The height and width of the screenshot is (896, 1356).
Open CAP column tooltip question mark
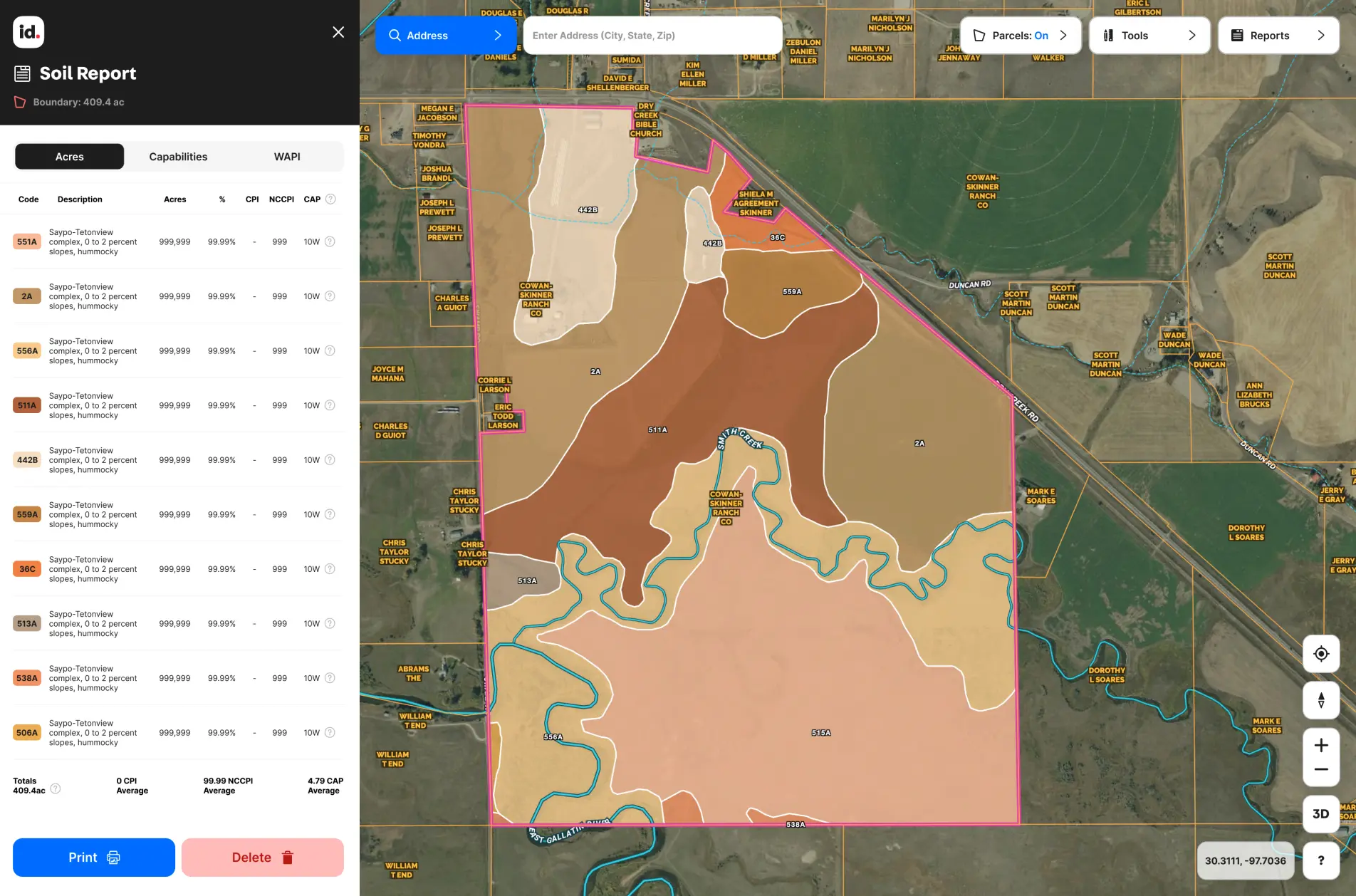coord(330,199)
